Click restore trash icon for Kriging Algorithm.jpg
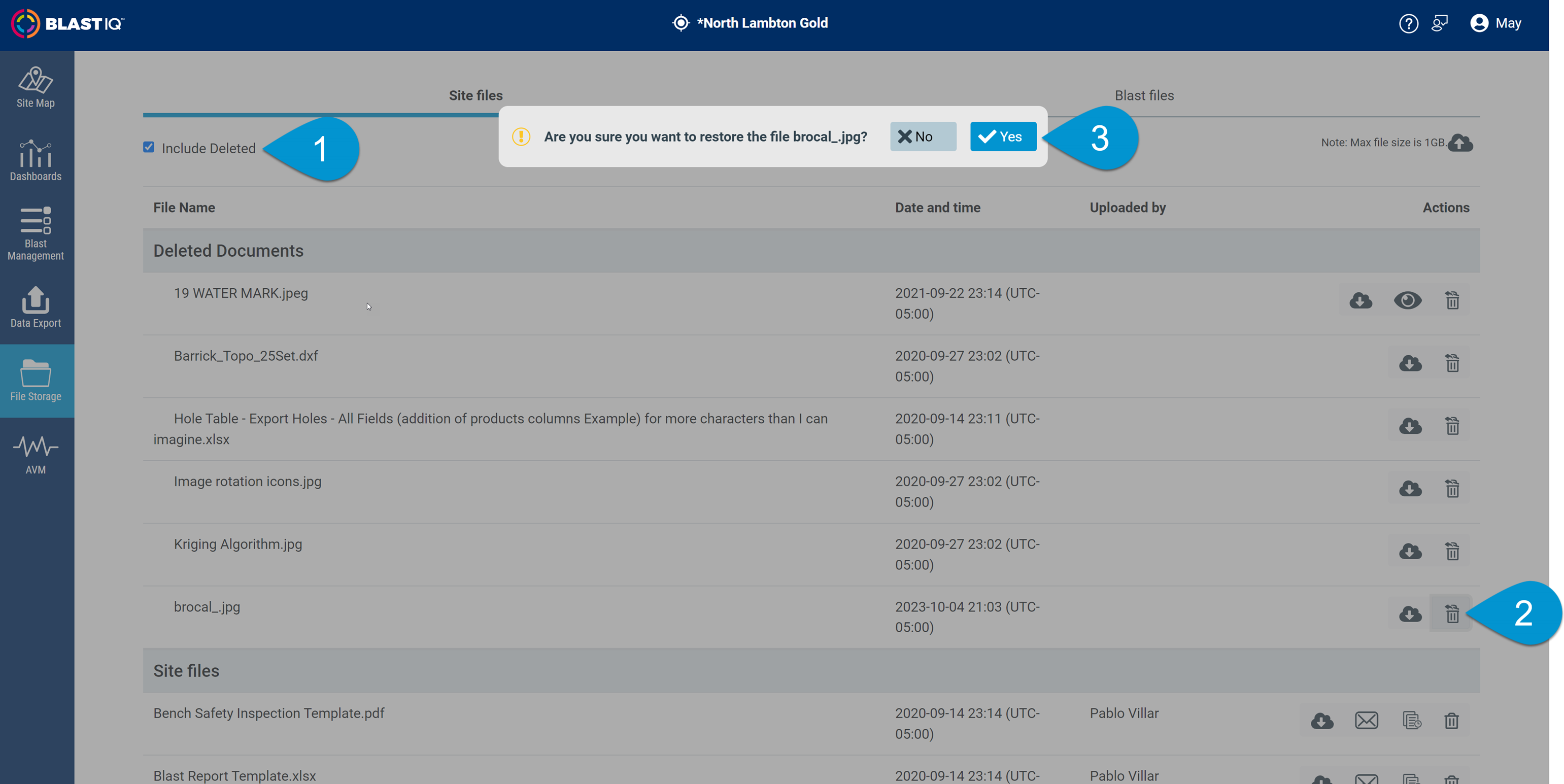This screenshot has width=1564, height=784. [1452, 552]
